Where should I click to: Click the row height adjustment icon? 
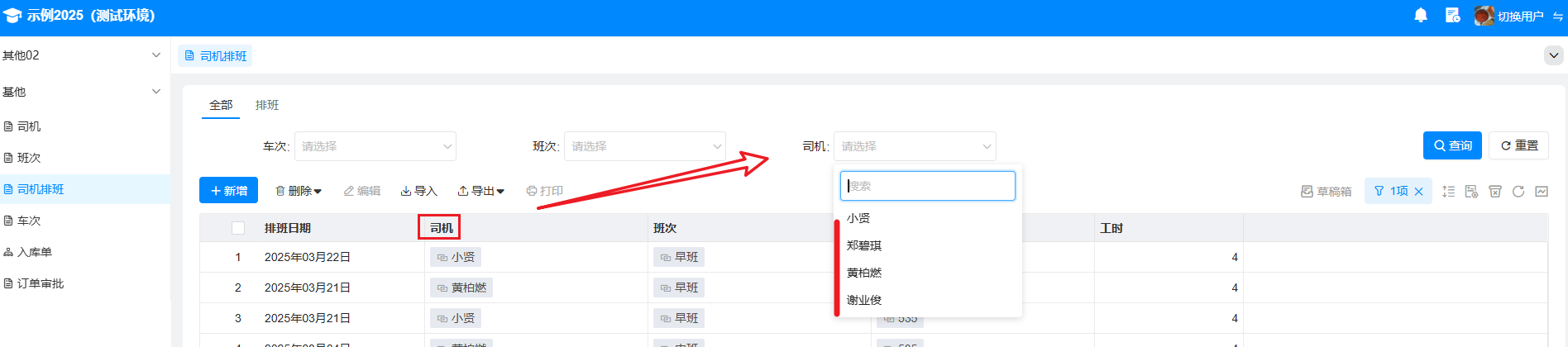click(x=1448, y=191)
